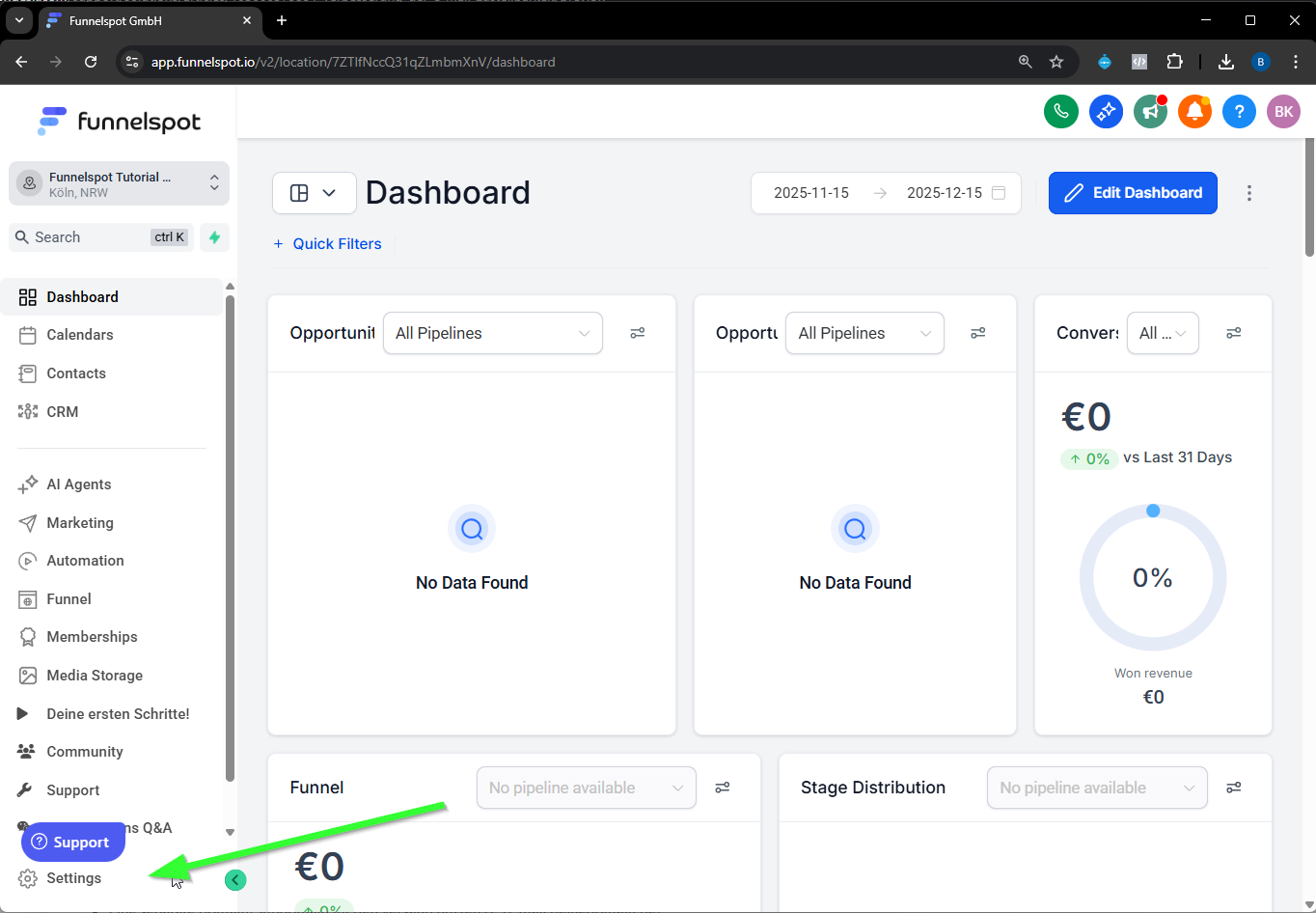This screenshot has height=913, width=1316.
Task: Click the browser zoom magnifier icon
Action: pos(1025,62)
